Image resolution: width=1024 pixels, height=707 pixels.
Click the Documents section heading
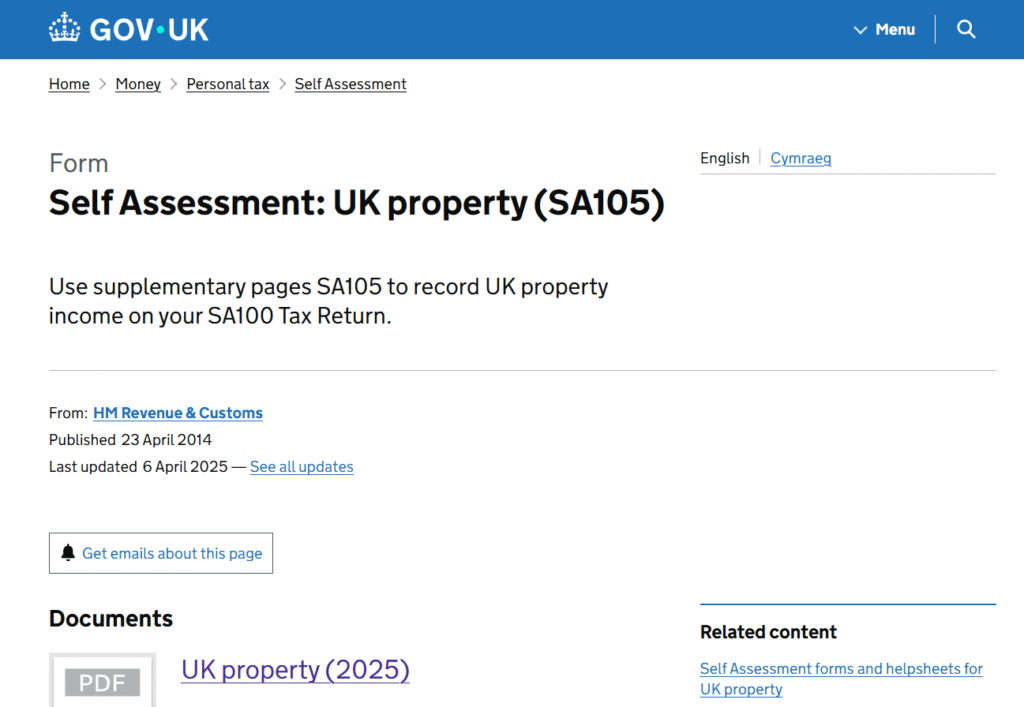click(111, 618)
